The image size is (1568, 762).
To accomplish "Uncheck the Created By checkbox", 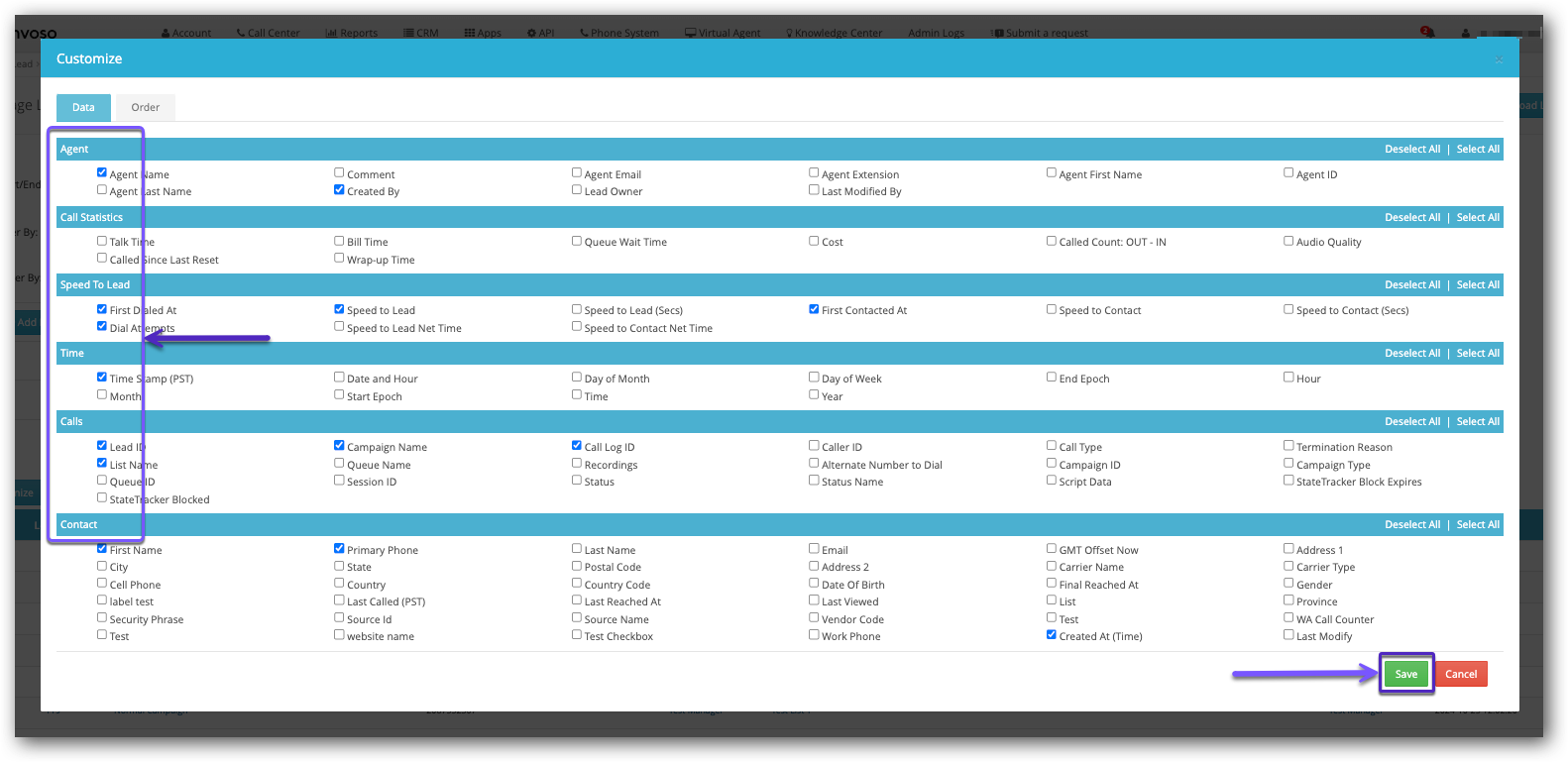I will coord(339,189).
